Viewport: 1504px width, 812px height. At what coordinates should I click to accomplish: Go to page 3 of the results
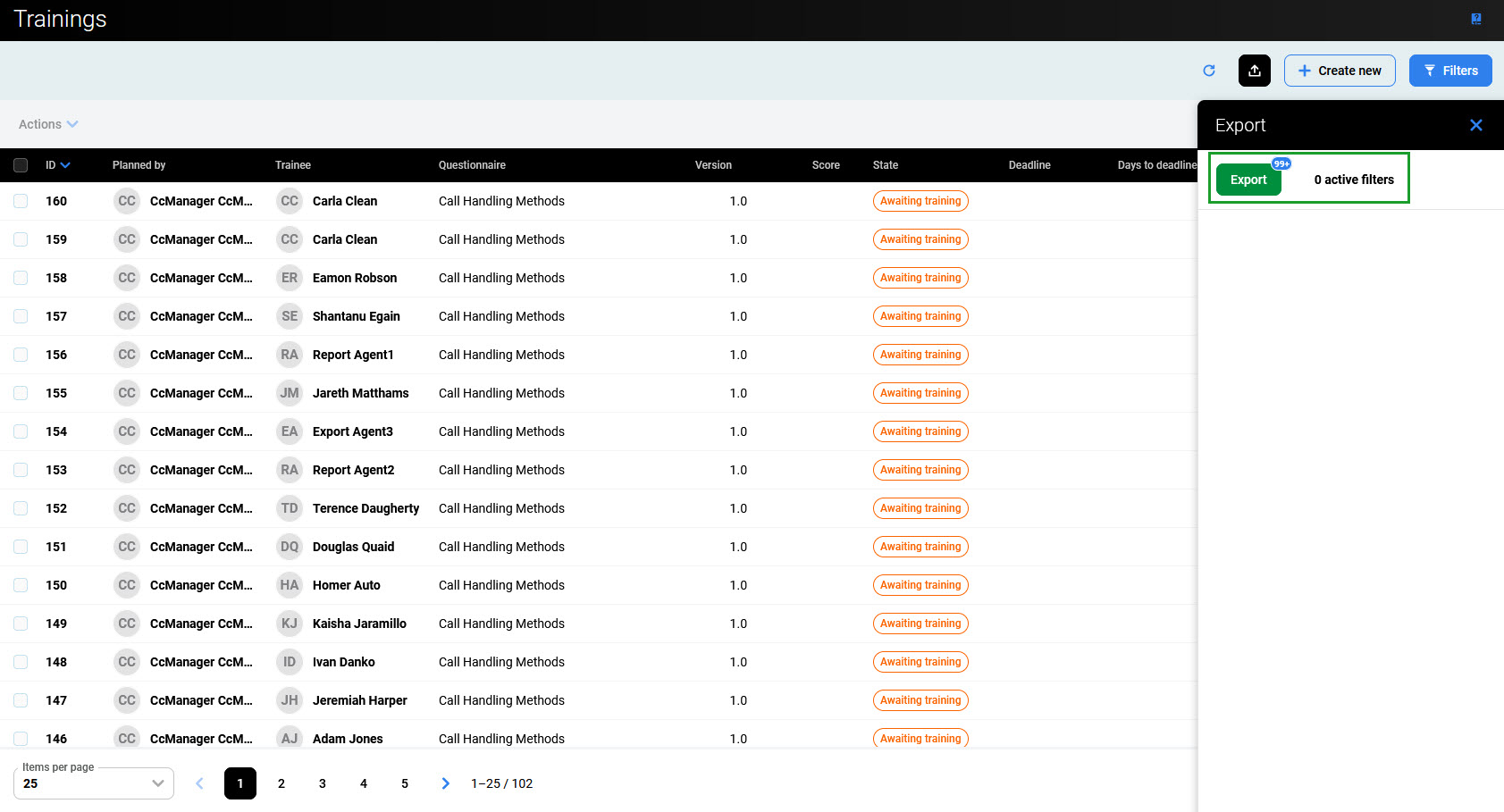pos(323,783)
